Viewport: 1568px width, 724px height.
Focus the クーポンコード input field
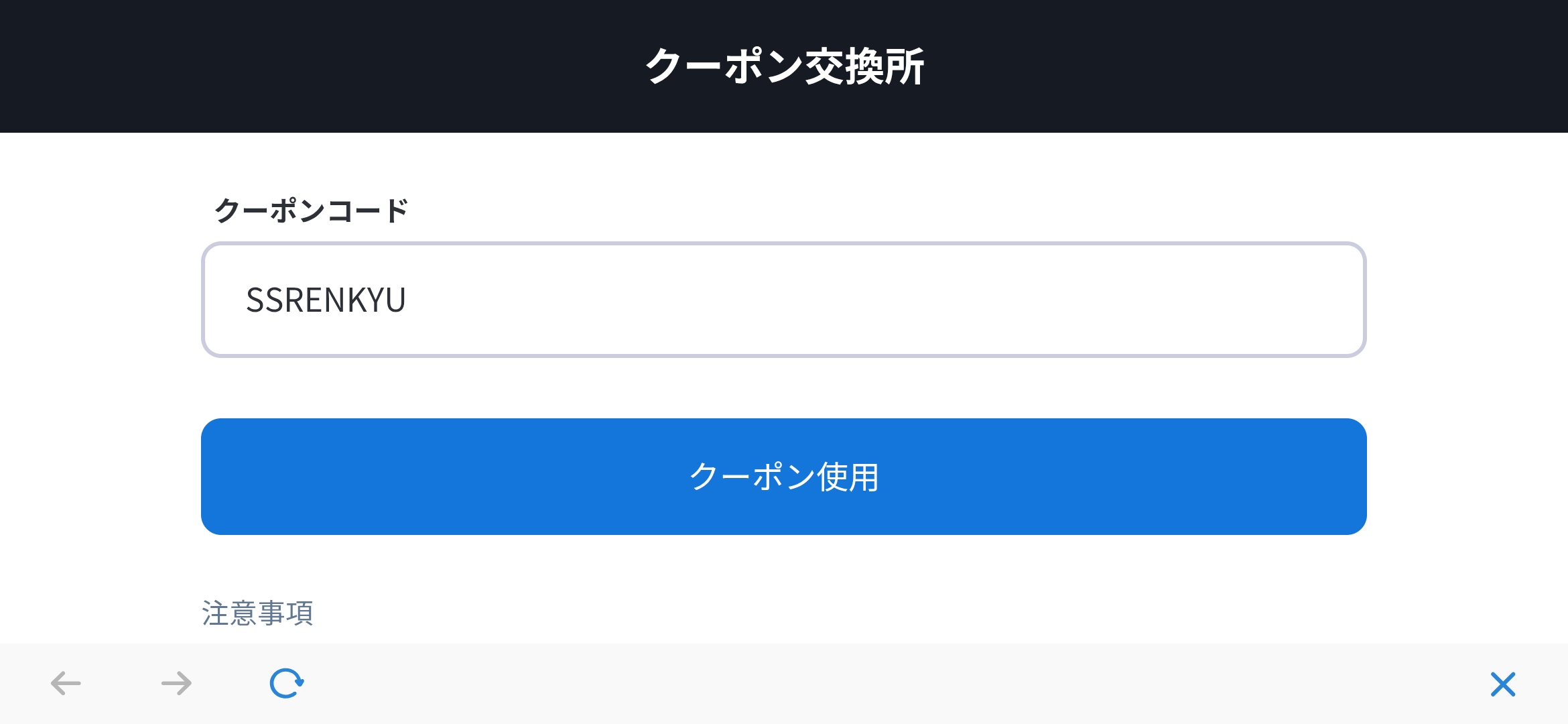click(x=783, y=300)
